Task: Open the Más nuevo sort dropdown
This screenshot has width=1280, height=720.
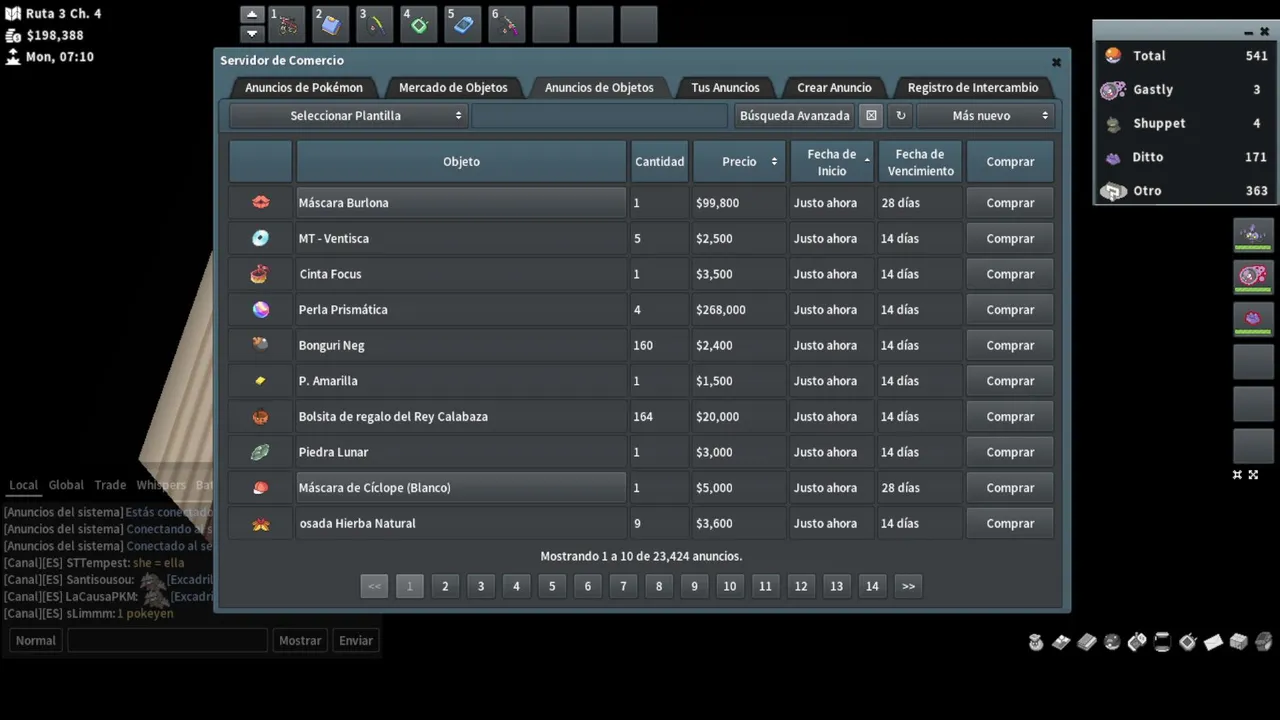Action: tap(985, 116)
